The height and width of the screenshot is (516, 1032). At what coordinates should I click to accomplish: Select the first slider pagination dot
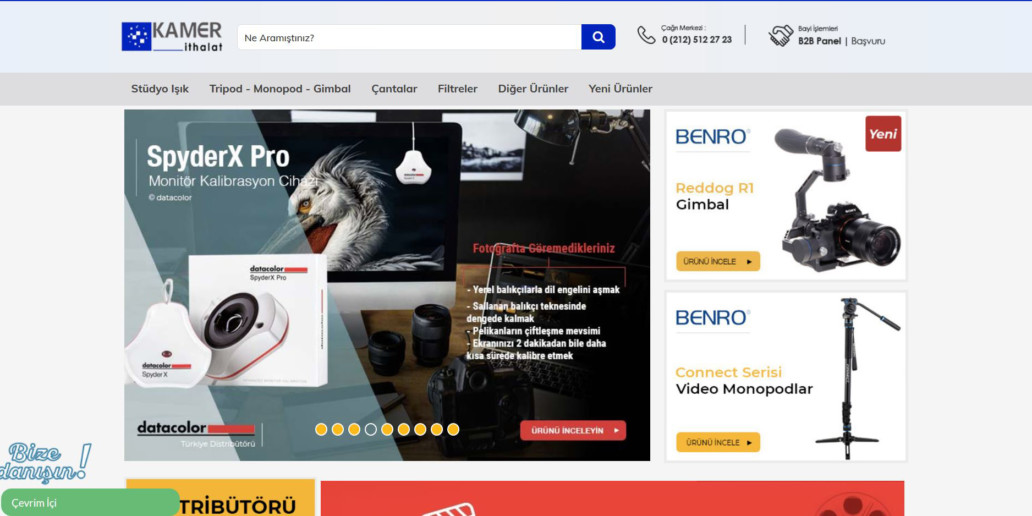(321, 429)
